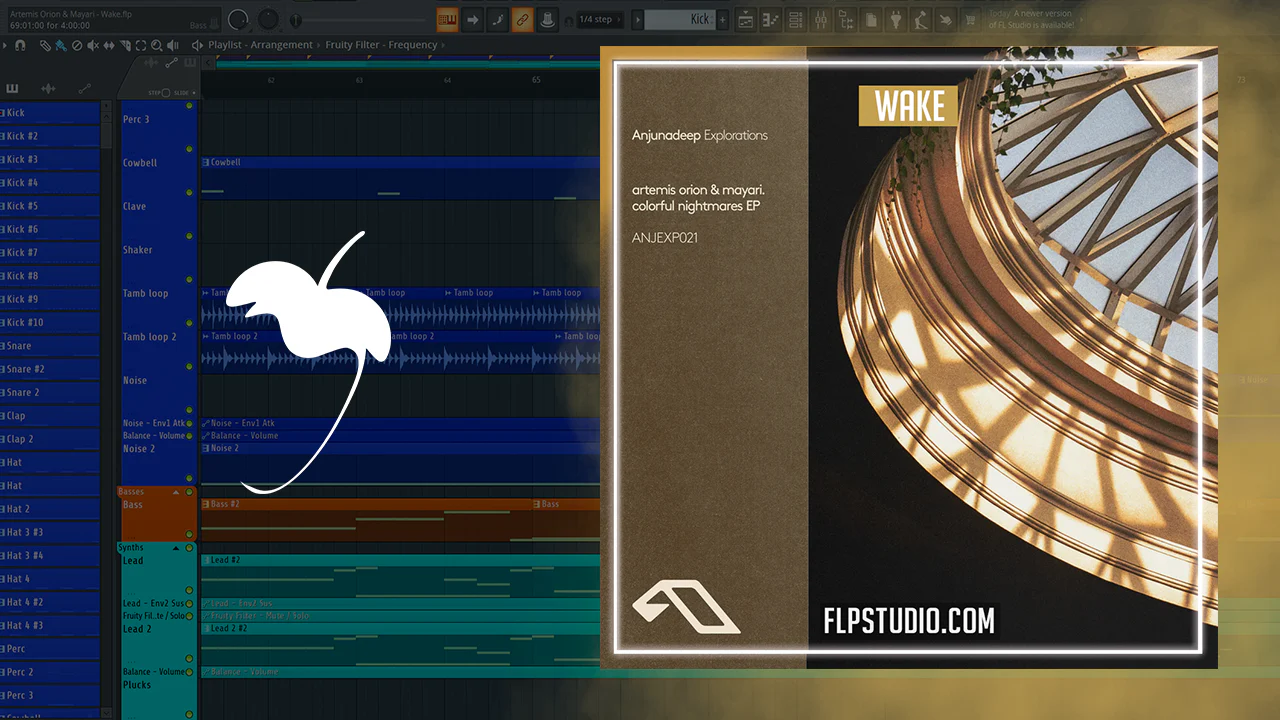1280x720 pixels.
Task: Mute the Perc 3 track
Action: tap(189, 148)
